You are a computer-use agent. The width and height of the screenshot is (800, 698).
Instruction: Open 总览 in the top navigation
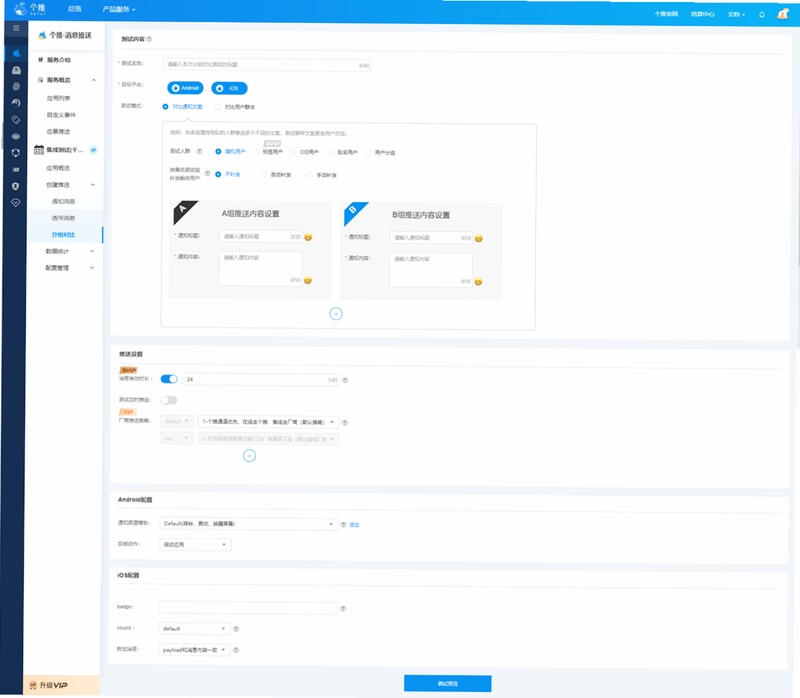[x=74, y=9]
